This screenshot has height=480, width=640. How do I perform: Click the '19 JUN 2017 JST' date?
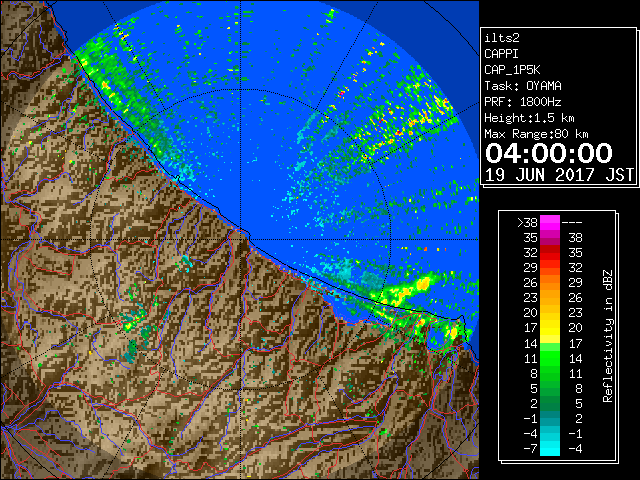coord(559,175)
